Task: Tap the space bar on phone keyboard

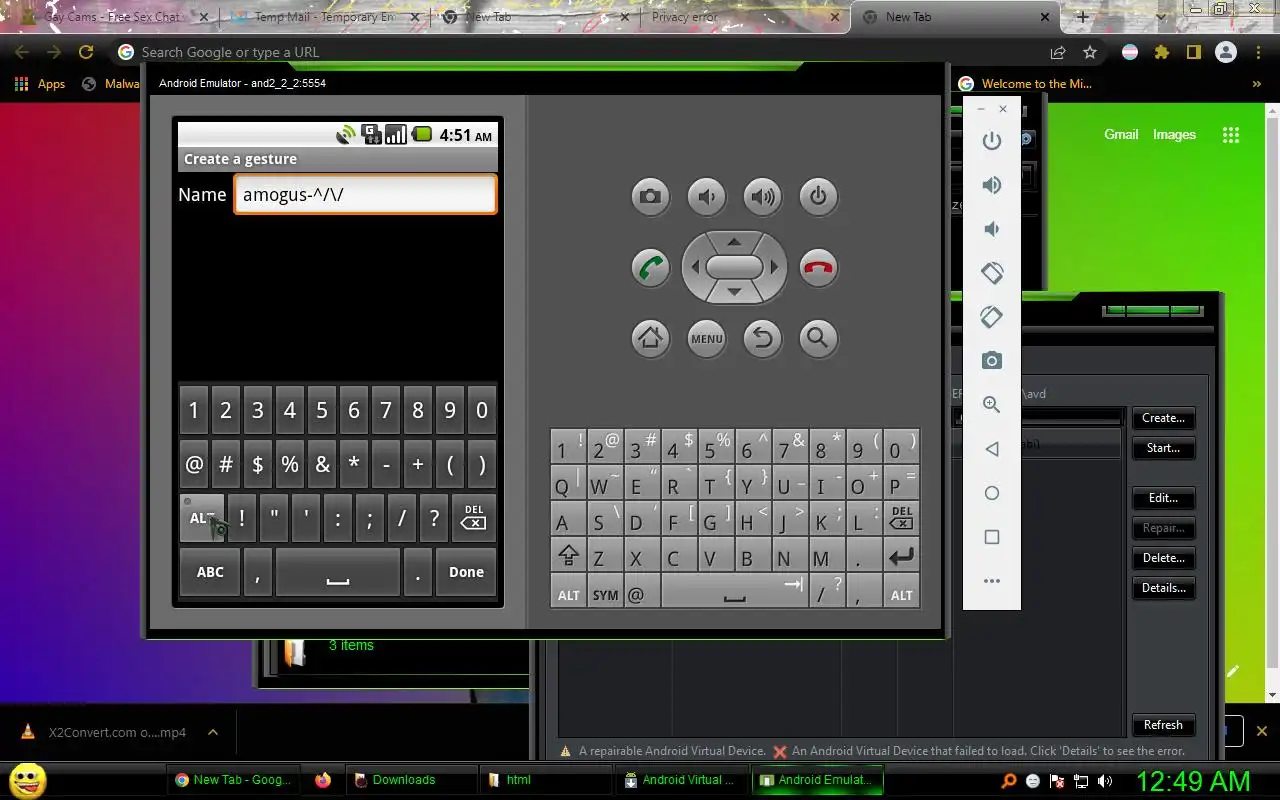Action: 338,572
